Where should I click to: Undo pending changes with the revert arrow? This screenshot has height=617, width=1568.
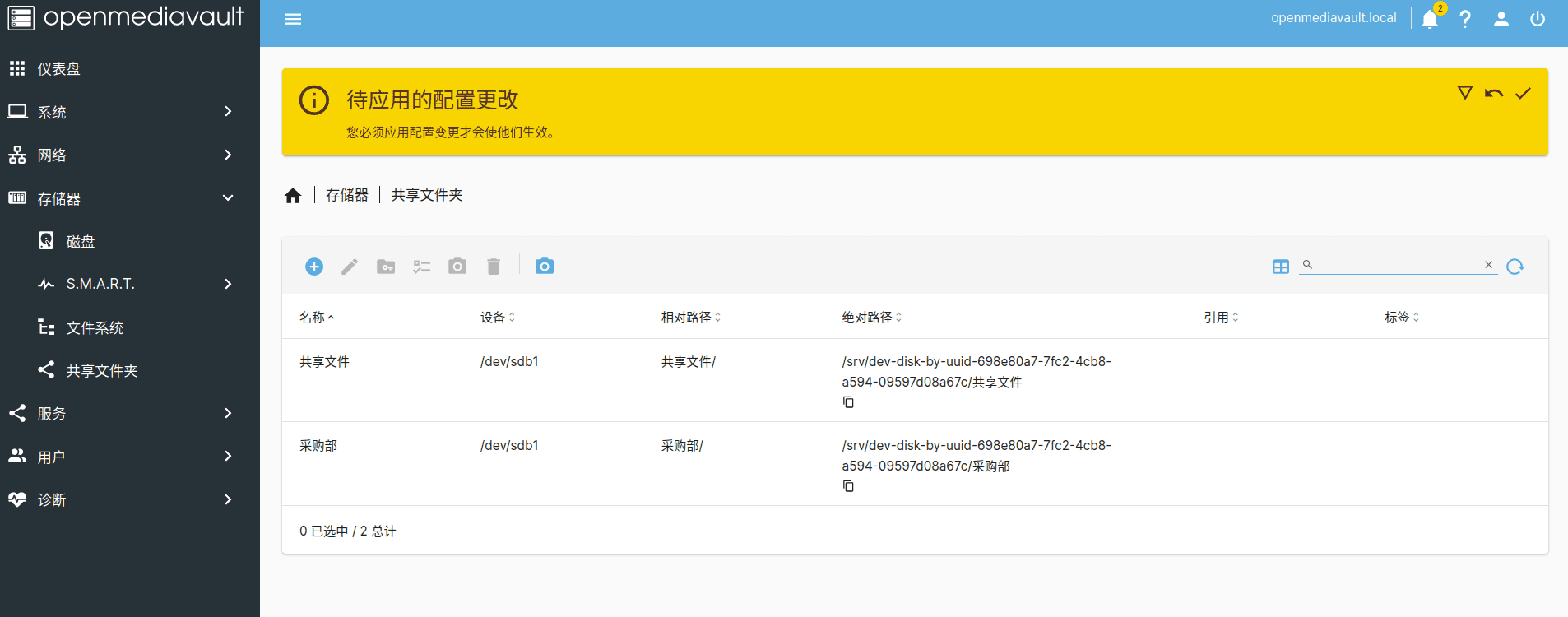click(1494, 93)
